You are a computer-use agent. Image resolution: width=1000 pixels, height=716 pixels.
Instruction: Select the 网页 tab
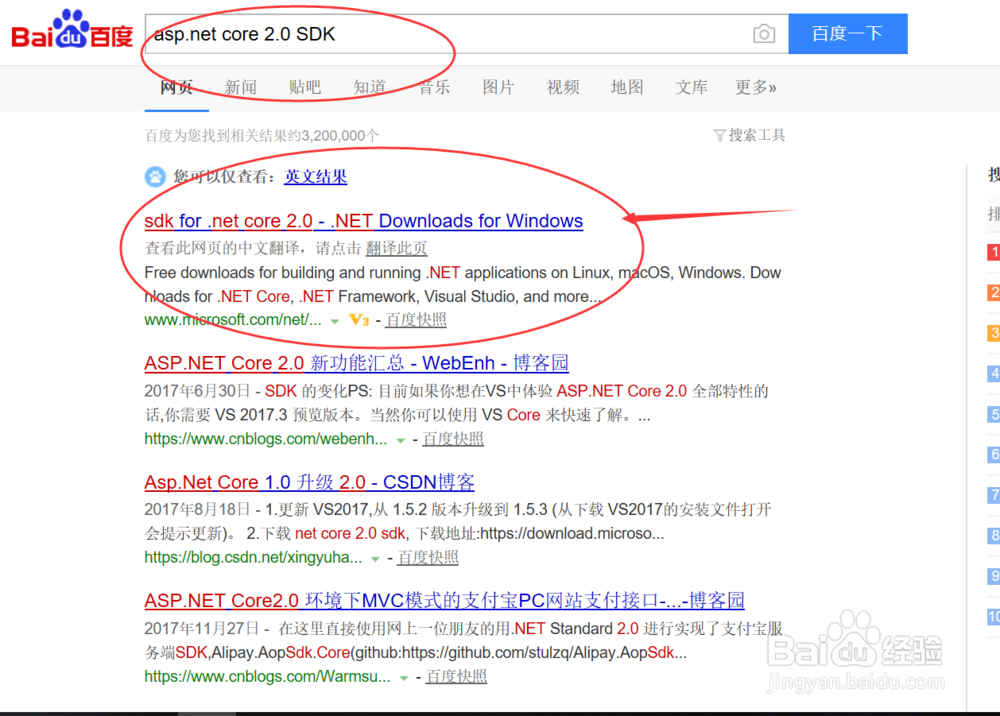[177, 87]
